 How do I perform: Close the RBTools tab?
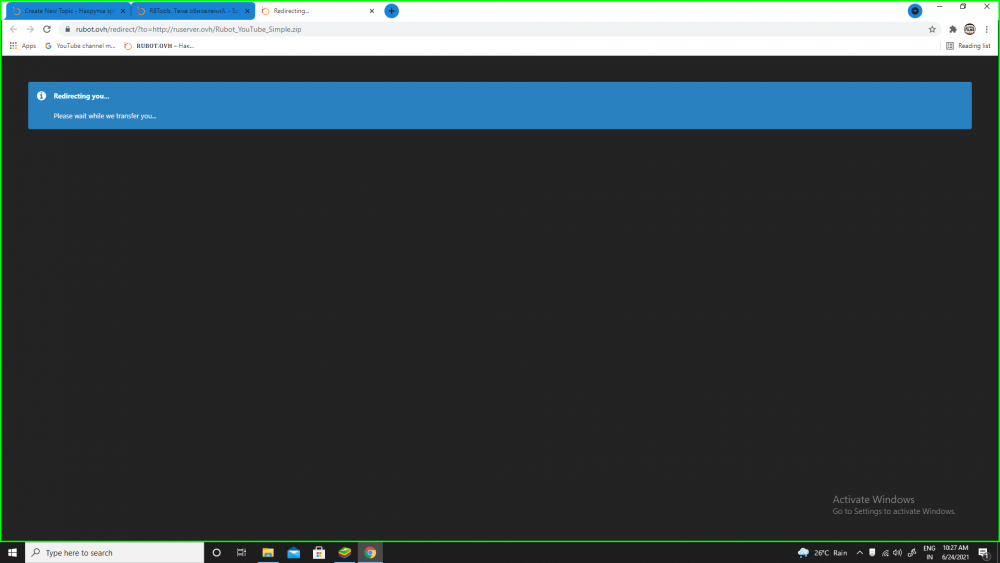[247, 11]
